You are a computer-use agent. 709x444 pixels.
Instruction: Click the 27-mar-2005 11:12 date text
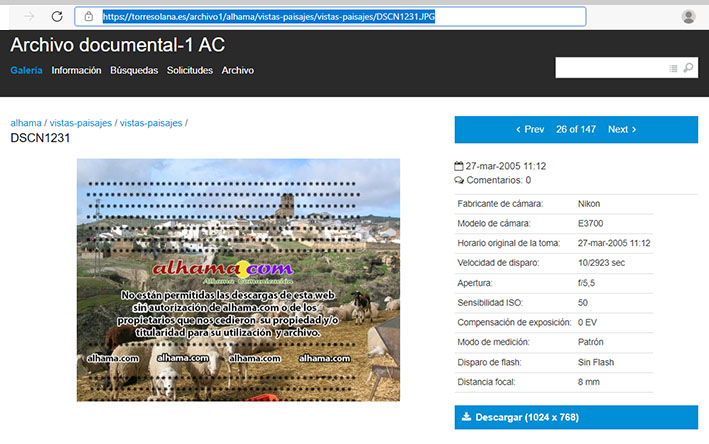pyautogui.click(x=506, y=166)
